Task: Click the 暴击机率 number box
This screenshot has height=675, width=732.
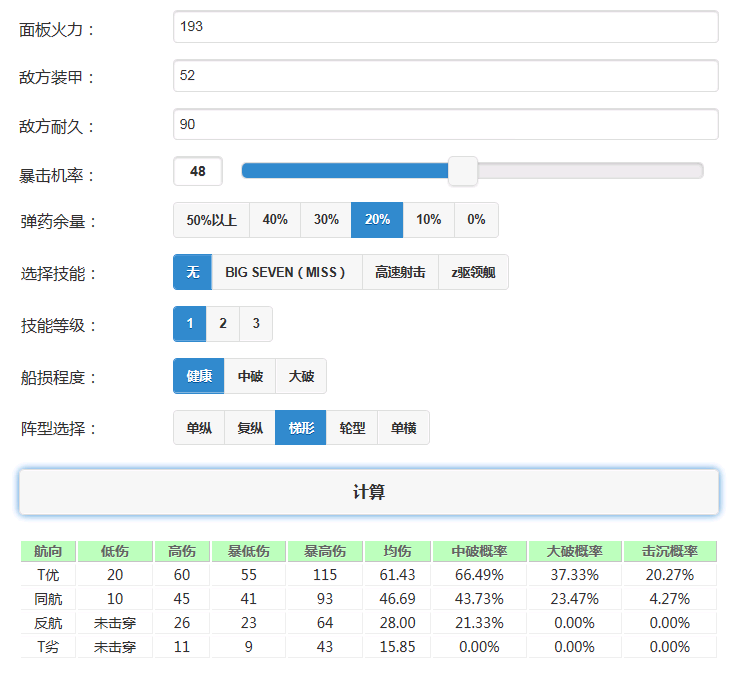Action: [x=198, y=171]
